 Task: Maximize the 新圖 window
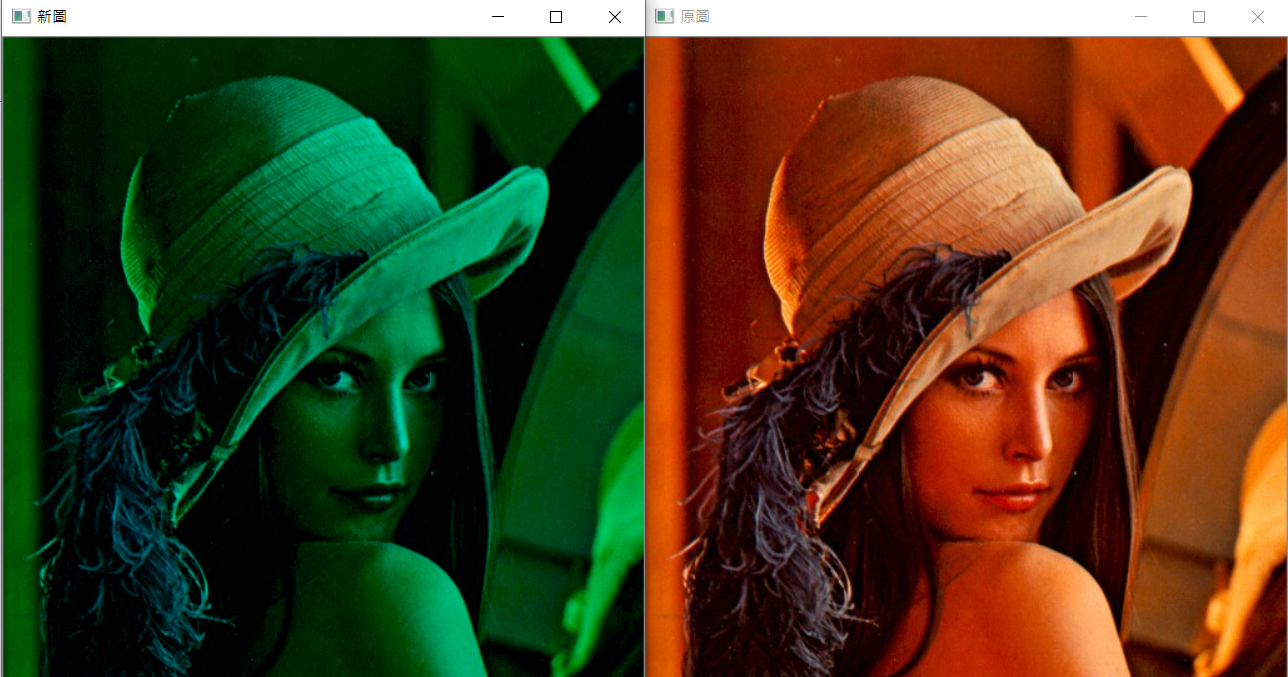coord(556,17)
